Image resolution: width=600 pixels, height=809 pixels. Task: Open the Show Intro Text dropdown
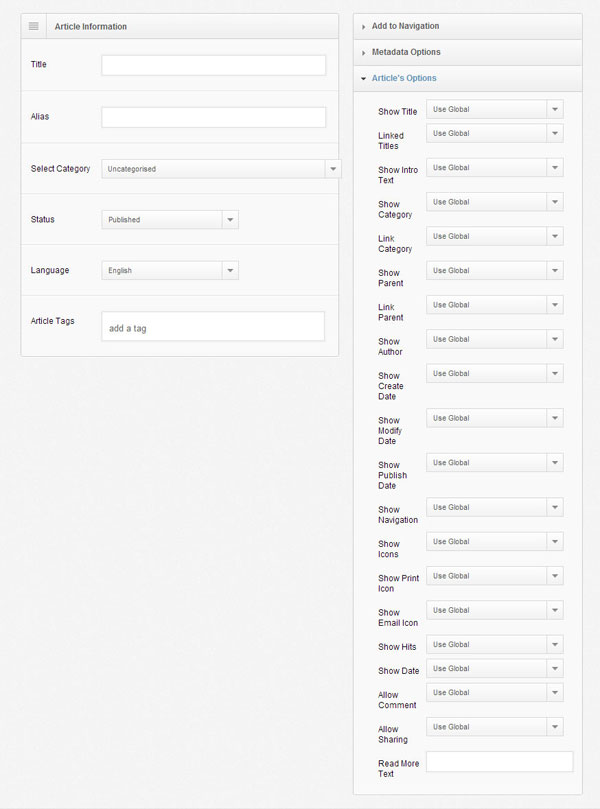(x=495, y=168)
